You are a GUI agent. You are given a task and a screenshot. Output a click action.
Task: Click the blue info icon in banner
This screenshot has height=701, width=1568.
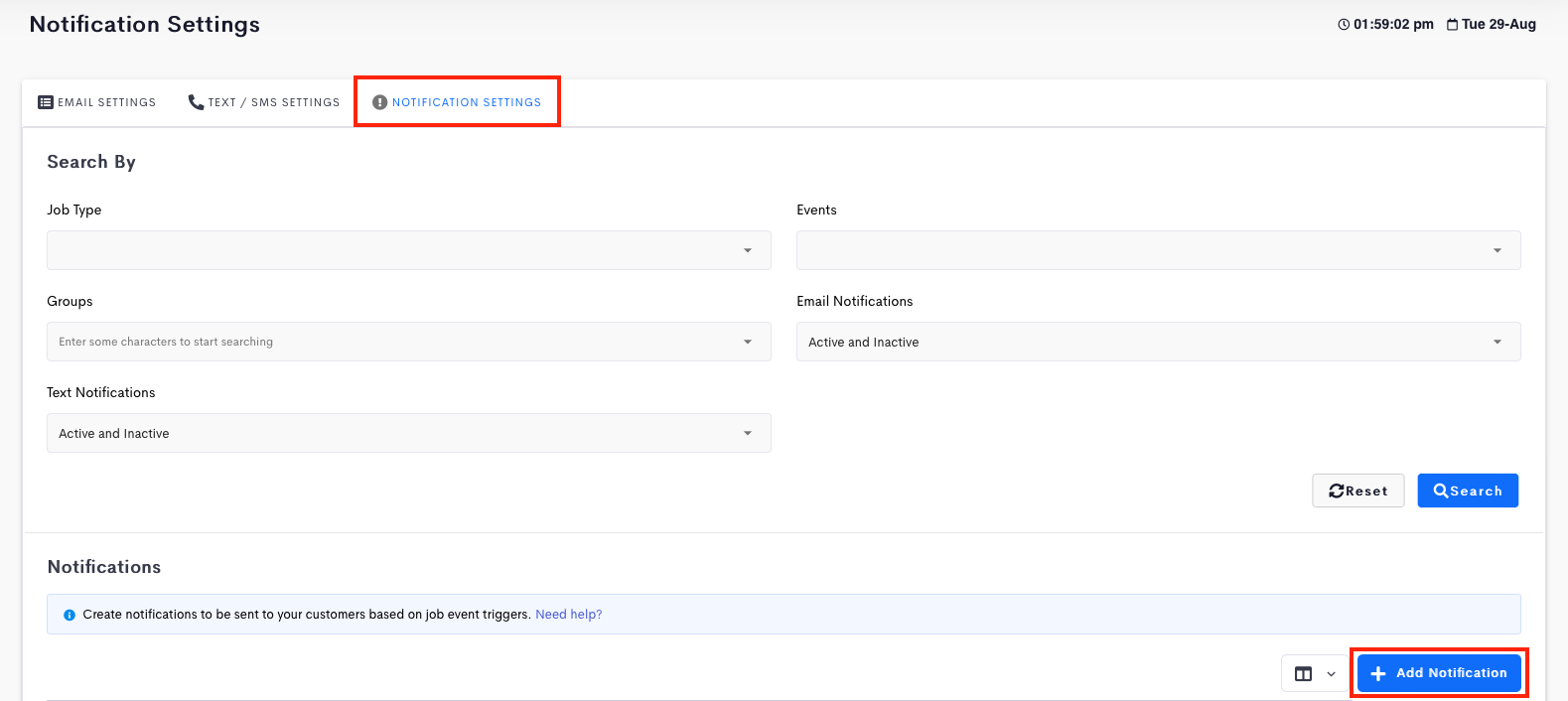(70, 616)
